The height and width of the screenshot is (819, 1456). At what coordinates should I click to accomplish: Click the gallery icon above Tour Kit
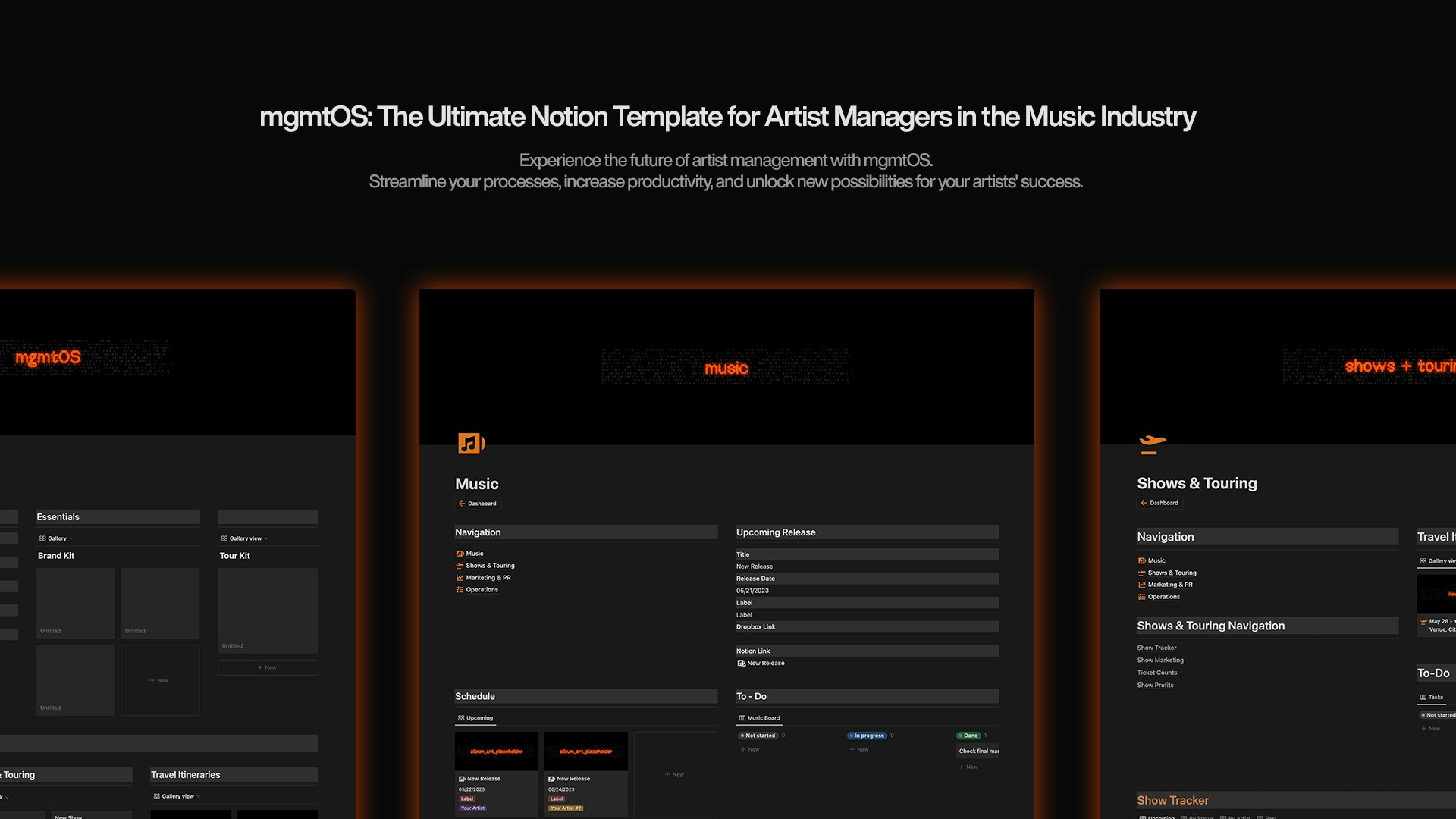(224, 538)
